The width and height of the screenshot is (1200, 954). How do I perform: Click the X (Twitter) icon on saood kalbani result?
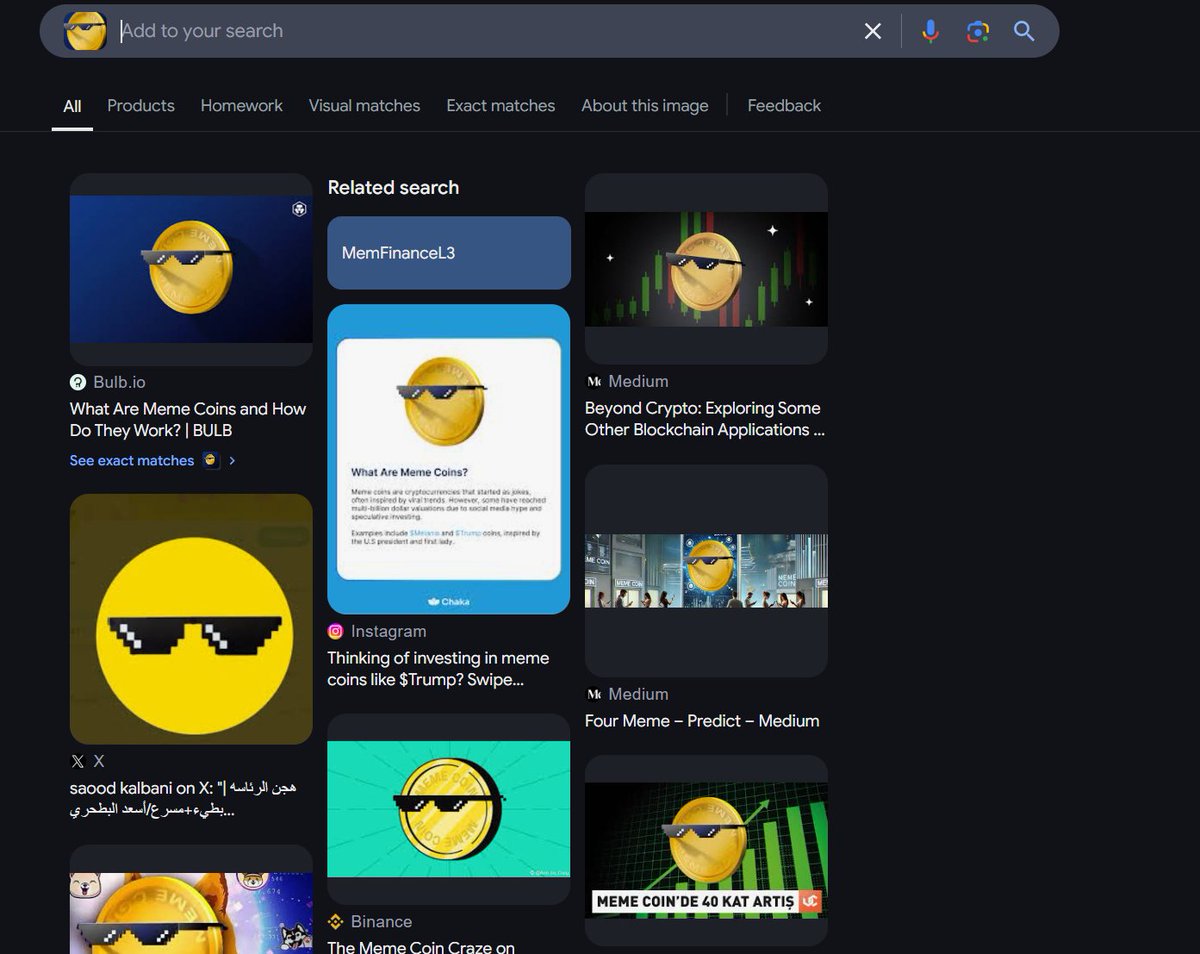click(x=77, y=761)
